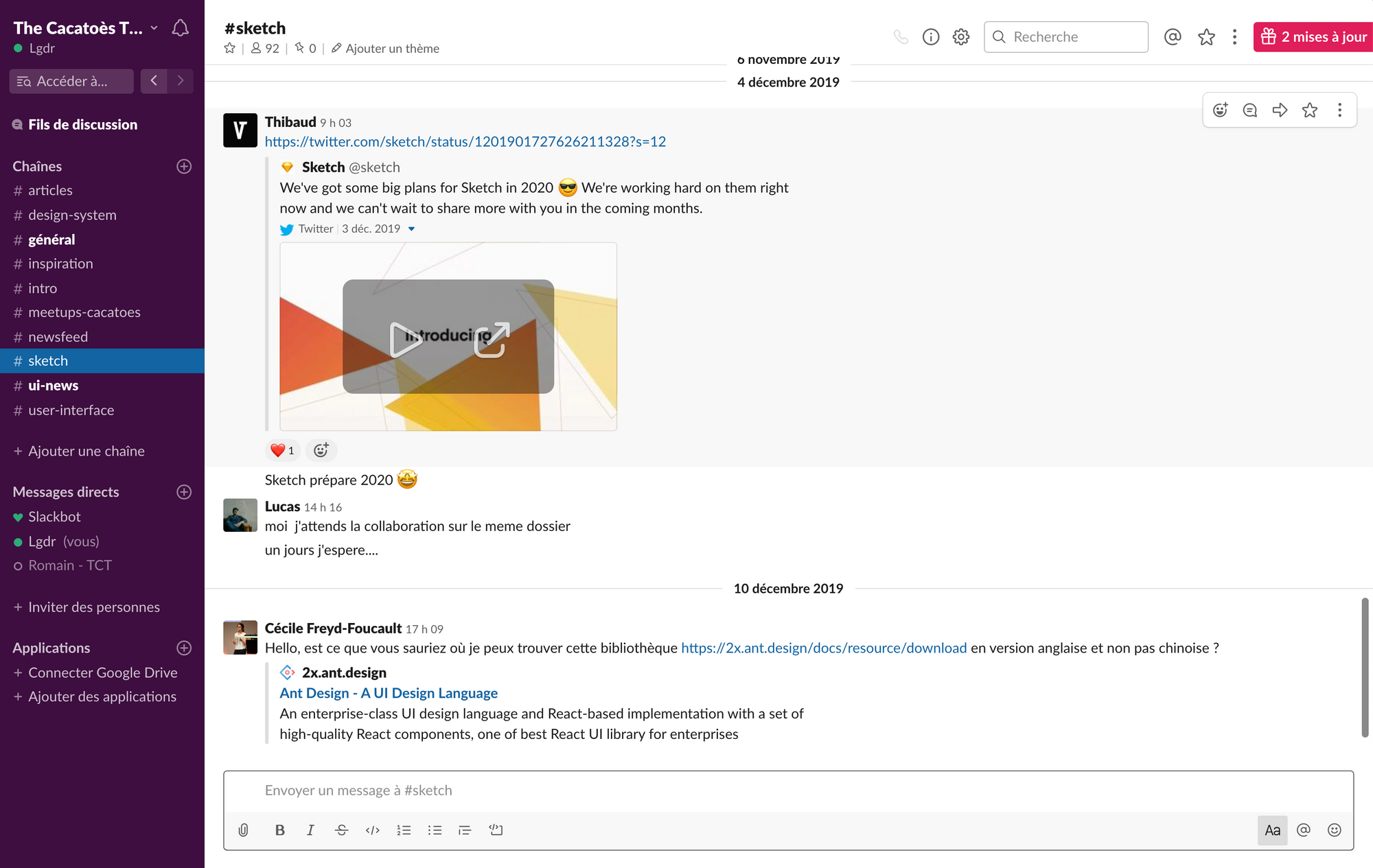Open more message actions kebab

1339,110
